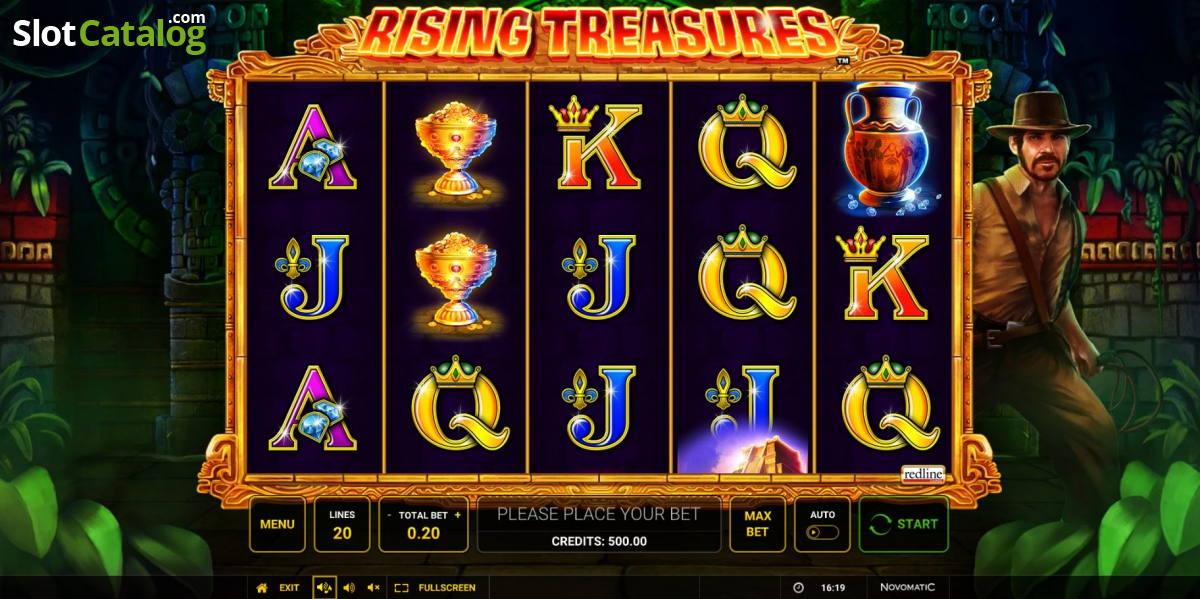This screenshot has width=1200, height=599.
Task: Click the top golden chalice symbol
Action: 456,147
